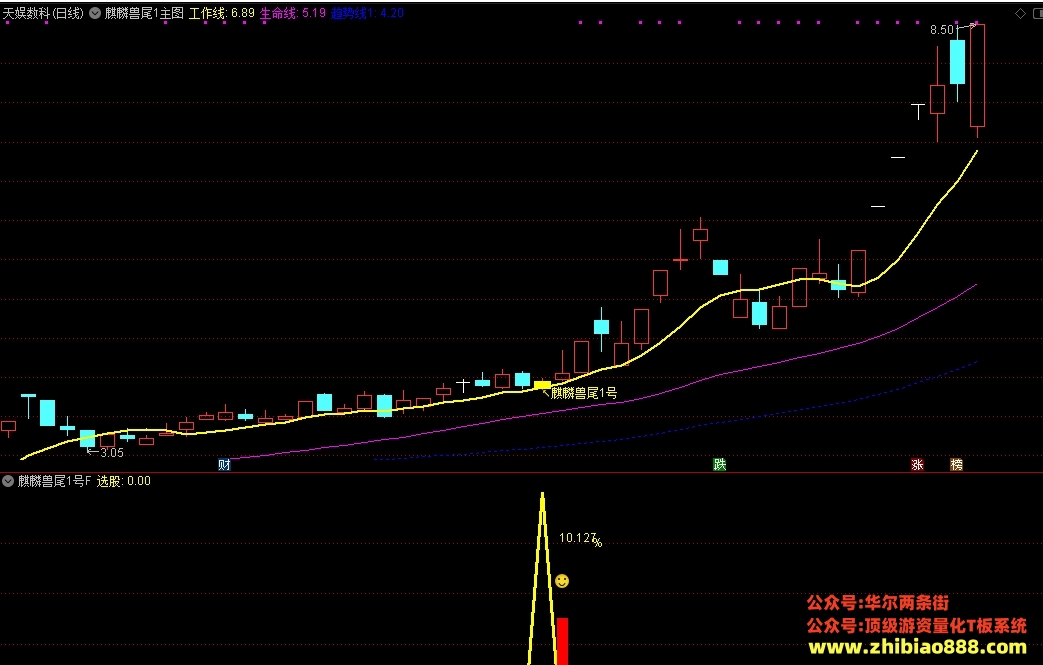Click the 10.12% gain label
The height and width of the screenshot is (665, 1043).
pyautogui.click(x=580, y=539)
